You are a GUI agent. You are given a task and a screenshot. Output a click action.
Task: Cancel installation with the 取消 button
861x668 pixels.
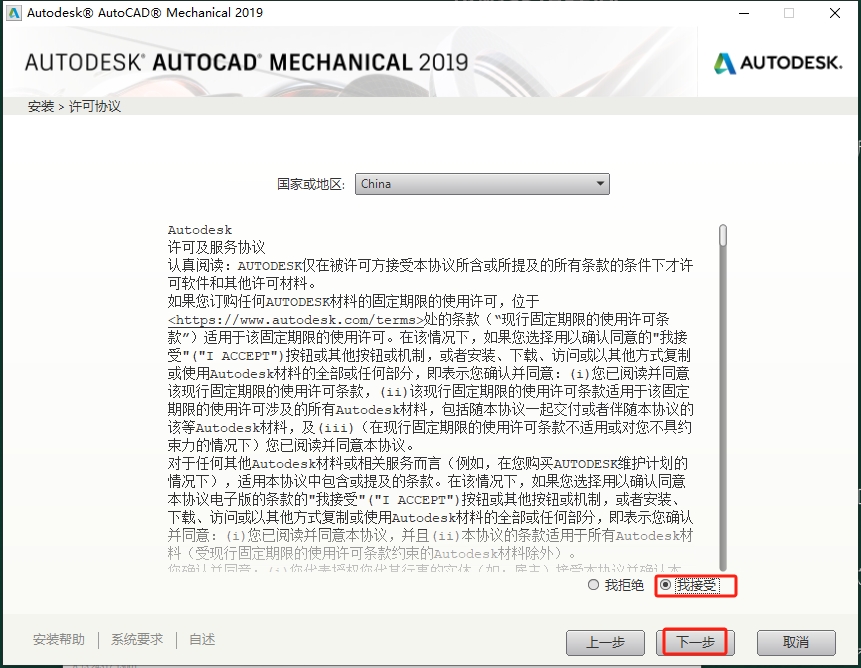[796, 642]
